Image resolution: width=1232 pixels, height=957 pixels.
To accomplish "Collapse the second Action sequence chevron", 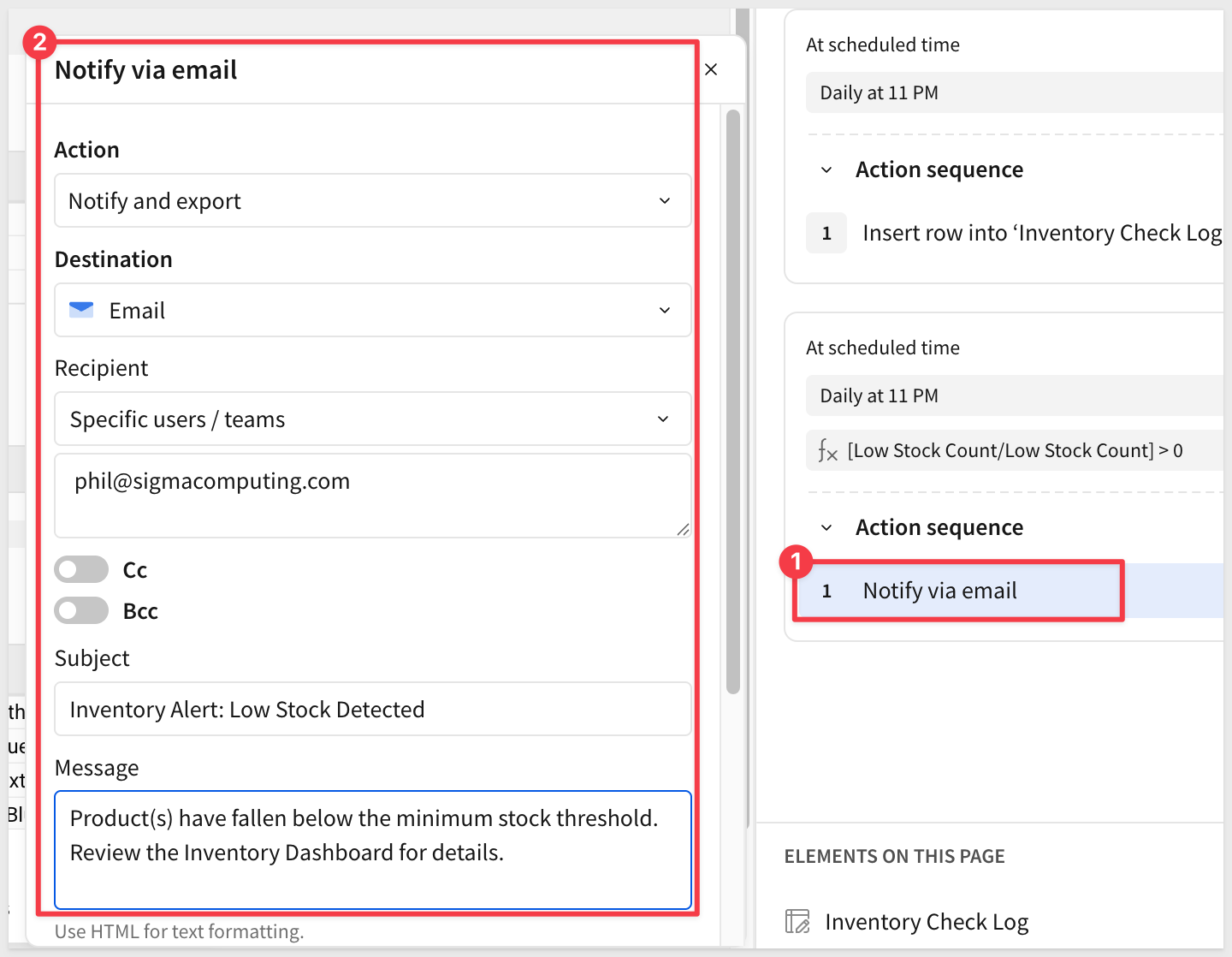I will (826, 527).
